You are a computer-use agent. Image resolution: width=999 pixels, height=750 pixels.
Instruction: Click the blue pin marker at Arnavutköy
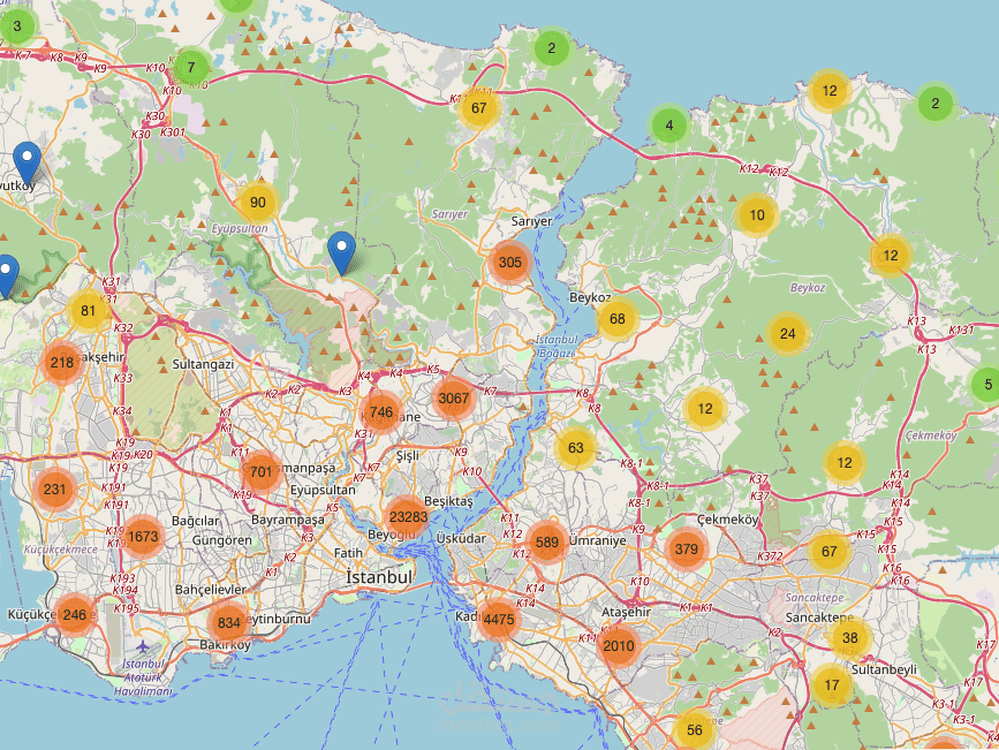coord(27,163)
